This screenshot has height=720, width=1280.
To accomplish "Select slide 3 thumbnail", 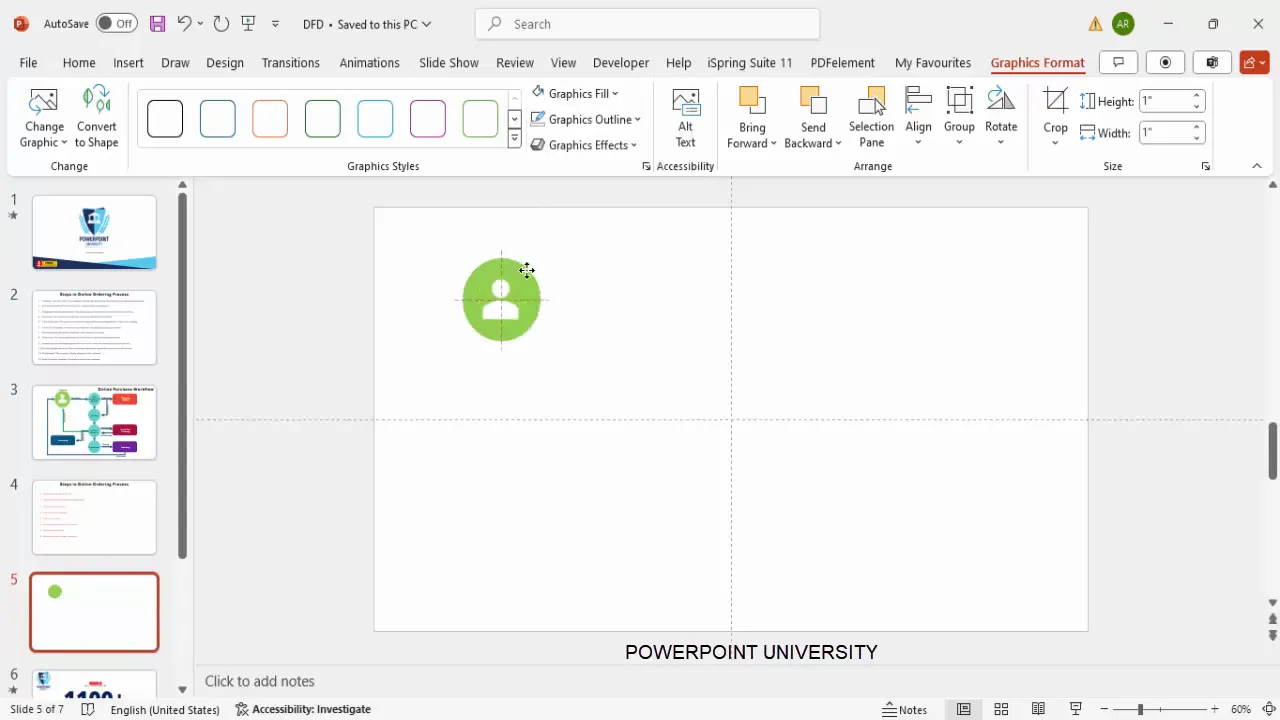I will (94, 422).
